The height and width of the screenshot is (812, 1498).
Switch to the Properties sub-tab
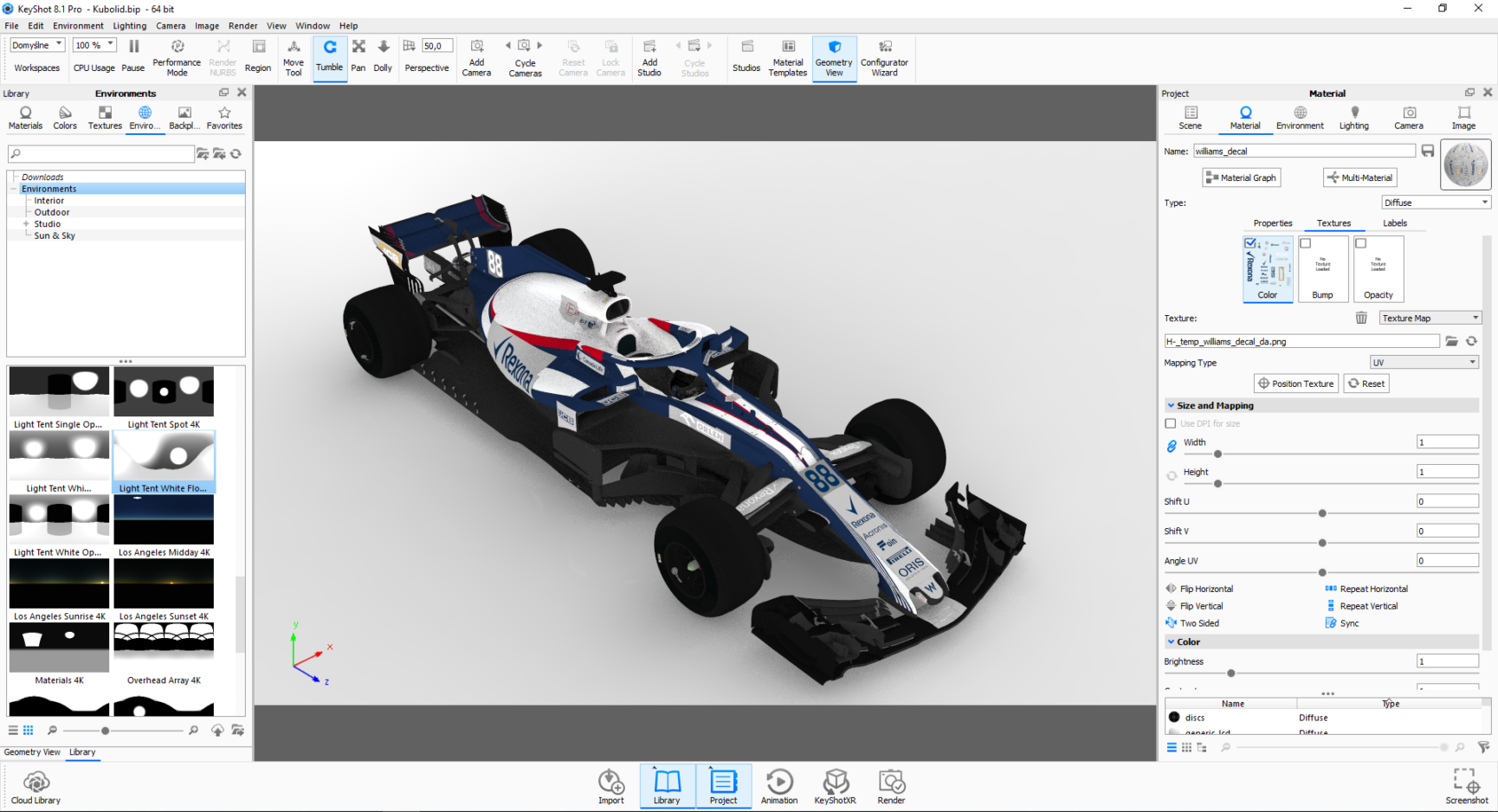coord(1273,223)
